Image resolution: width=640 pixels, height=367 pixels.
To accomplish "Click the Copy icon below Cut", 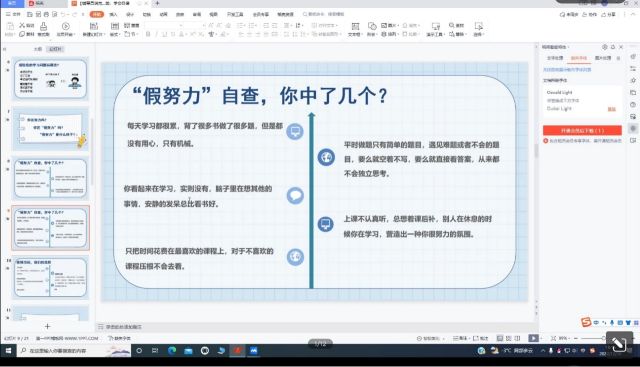I will click(22, 34).
